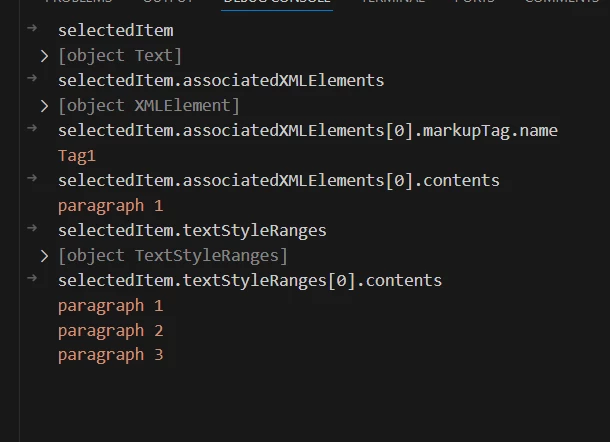Switch to the Output tab
Screen dimensions: 610x442
pos(168,1)
